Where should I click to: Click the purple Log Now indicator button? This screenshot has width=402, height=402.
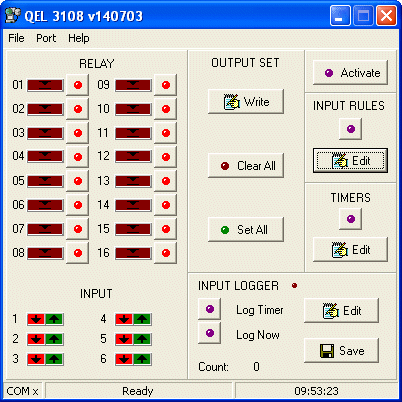210,333
